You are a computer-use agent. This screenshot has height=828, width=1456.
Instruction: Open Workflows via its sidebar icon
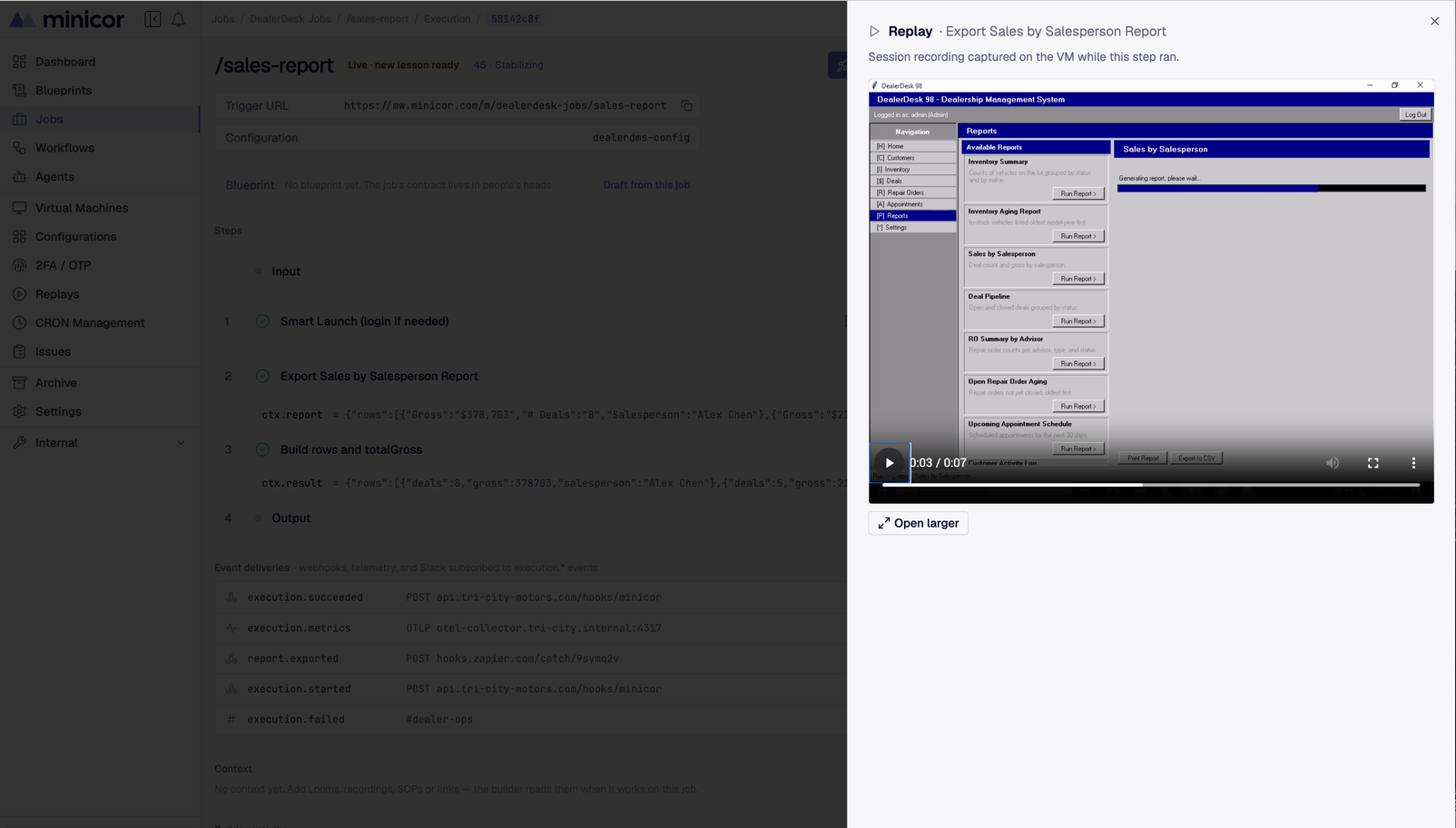[x=20, y=148]
